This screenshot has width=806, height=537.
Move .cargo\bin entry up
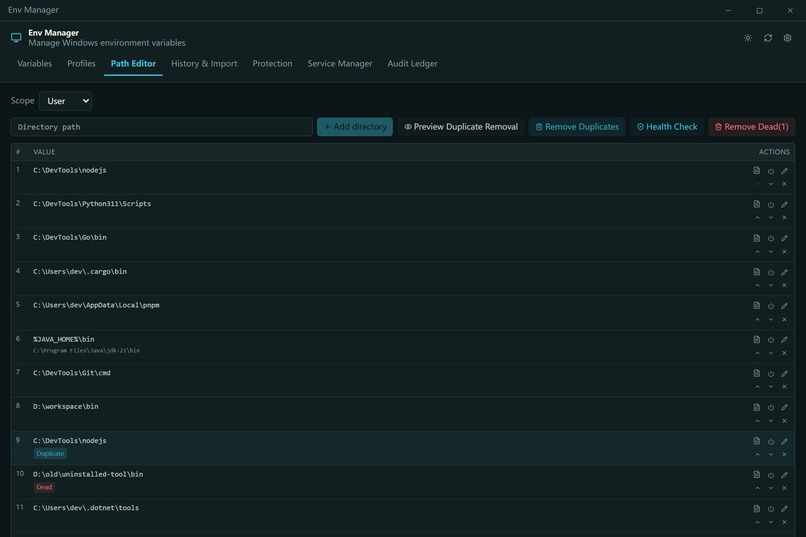click(757, 285)
